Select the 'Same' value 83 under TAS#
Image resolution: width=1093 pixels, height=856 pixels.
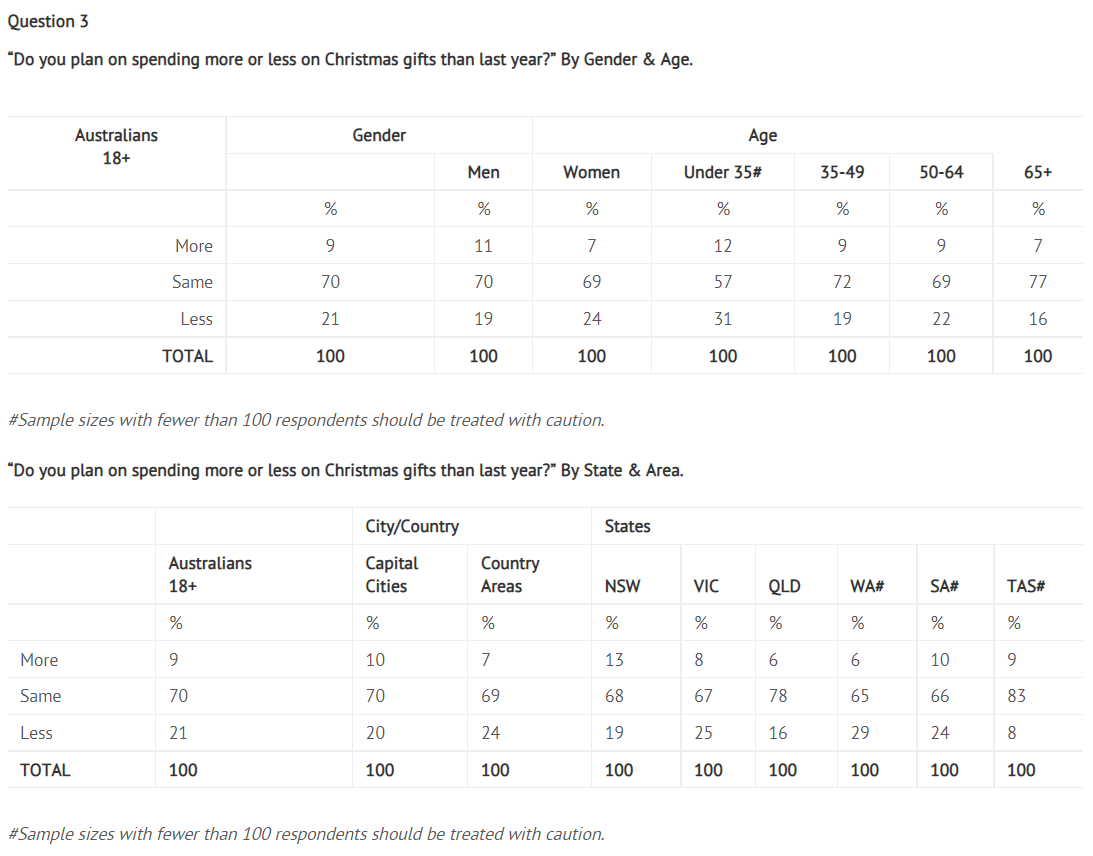click(x=1016, y=696)
